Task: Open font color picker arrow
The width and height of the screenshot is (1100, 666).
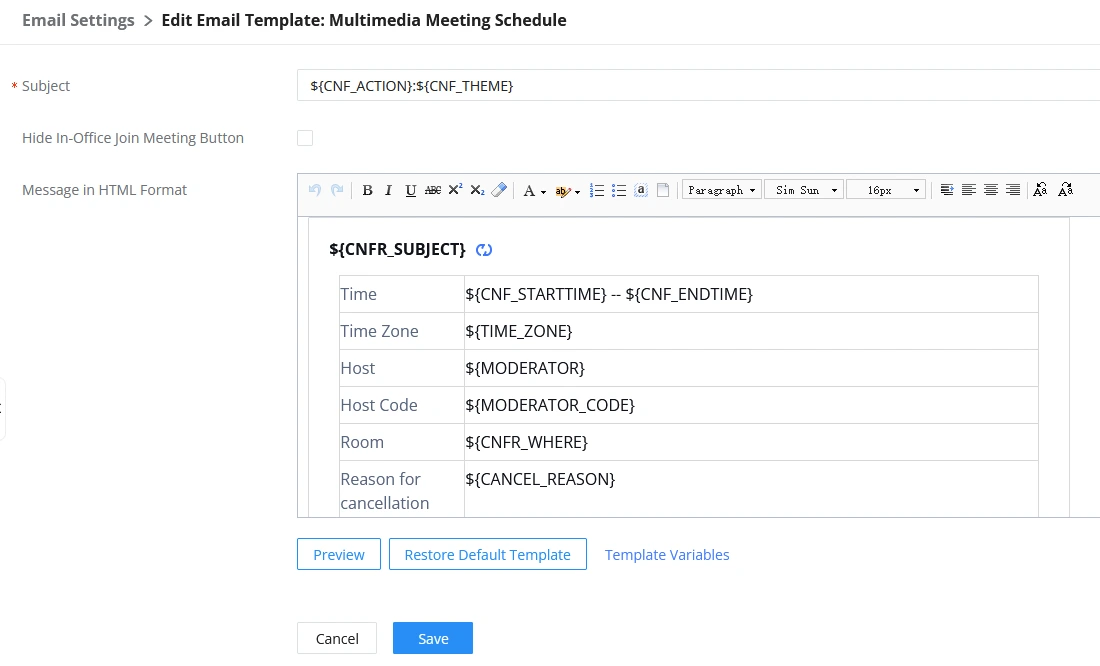Action: [x=544, y=192]
